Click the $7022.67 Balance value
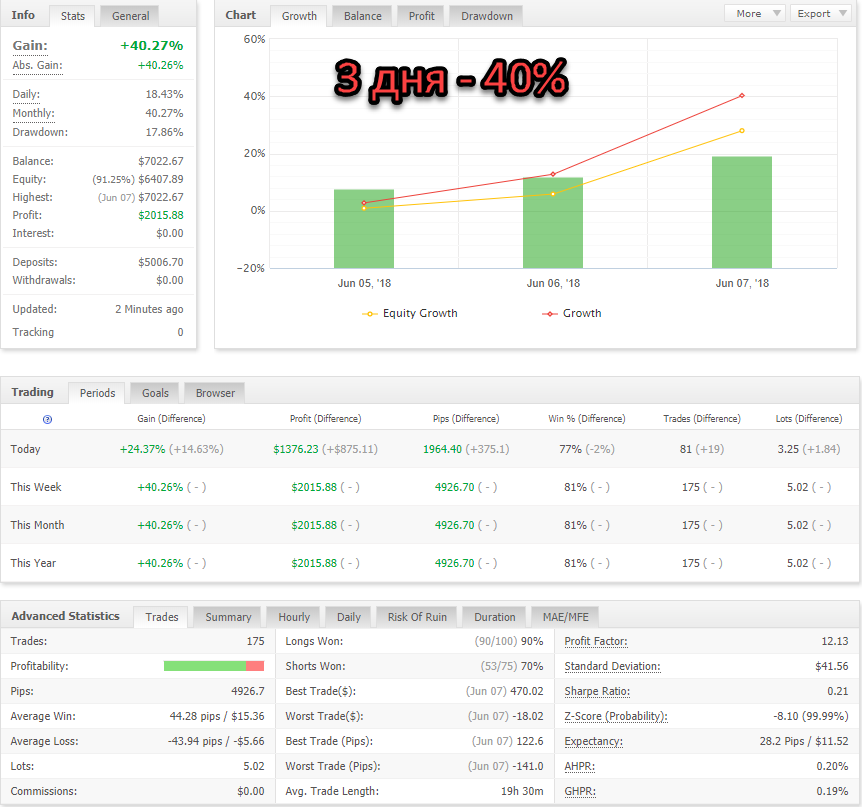 [x=161, y=162]
